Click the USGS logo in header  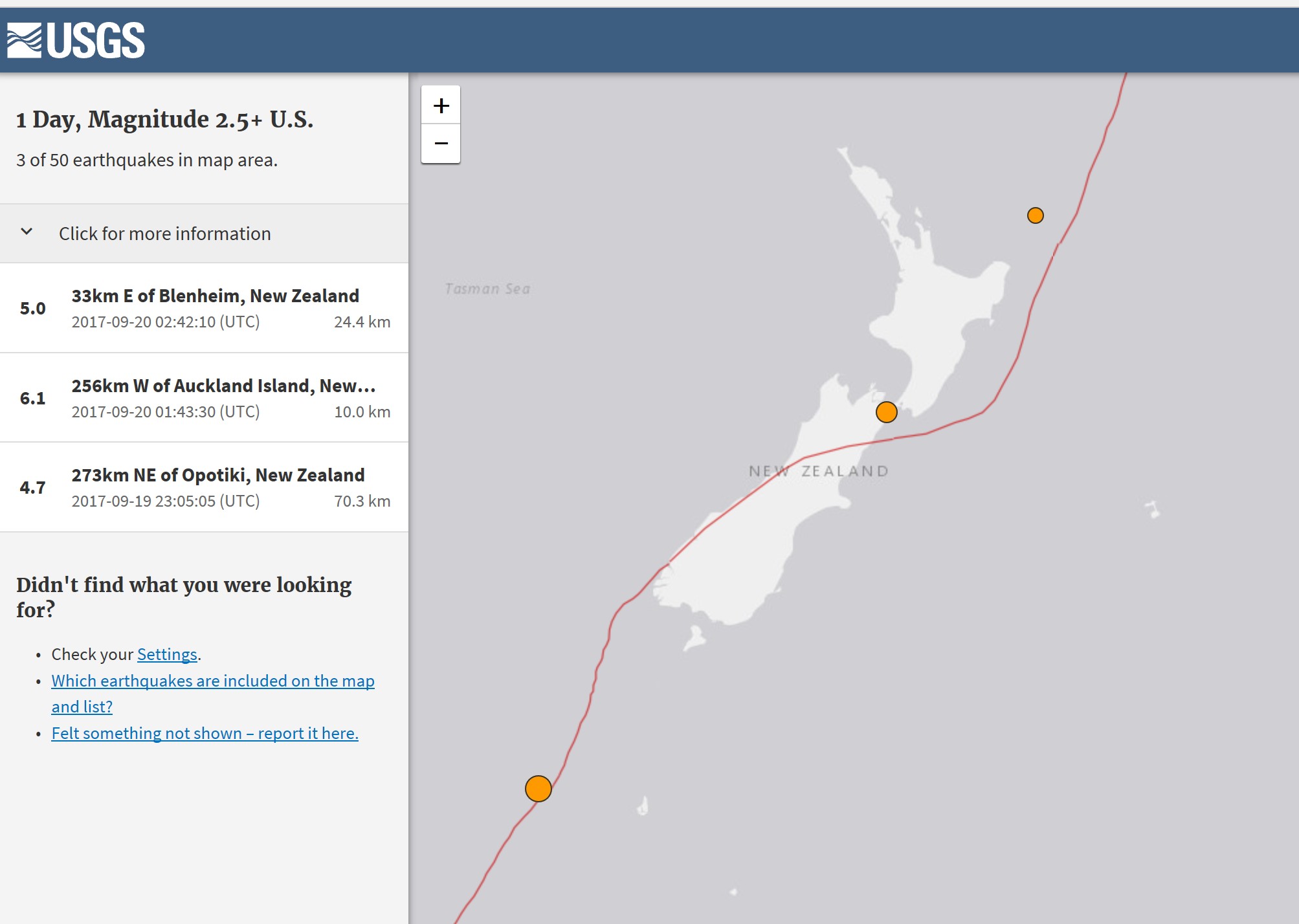(76, 40)
